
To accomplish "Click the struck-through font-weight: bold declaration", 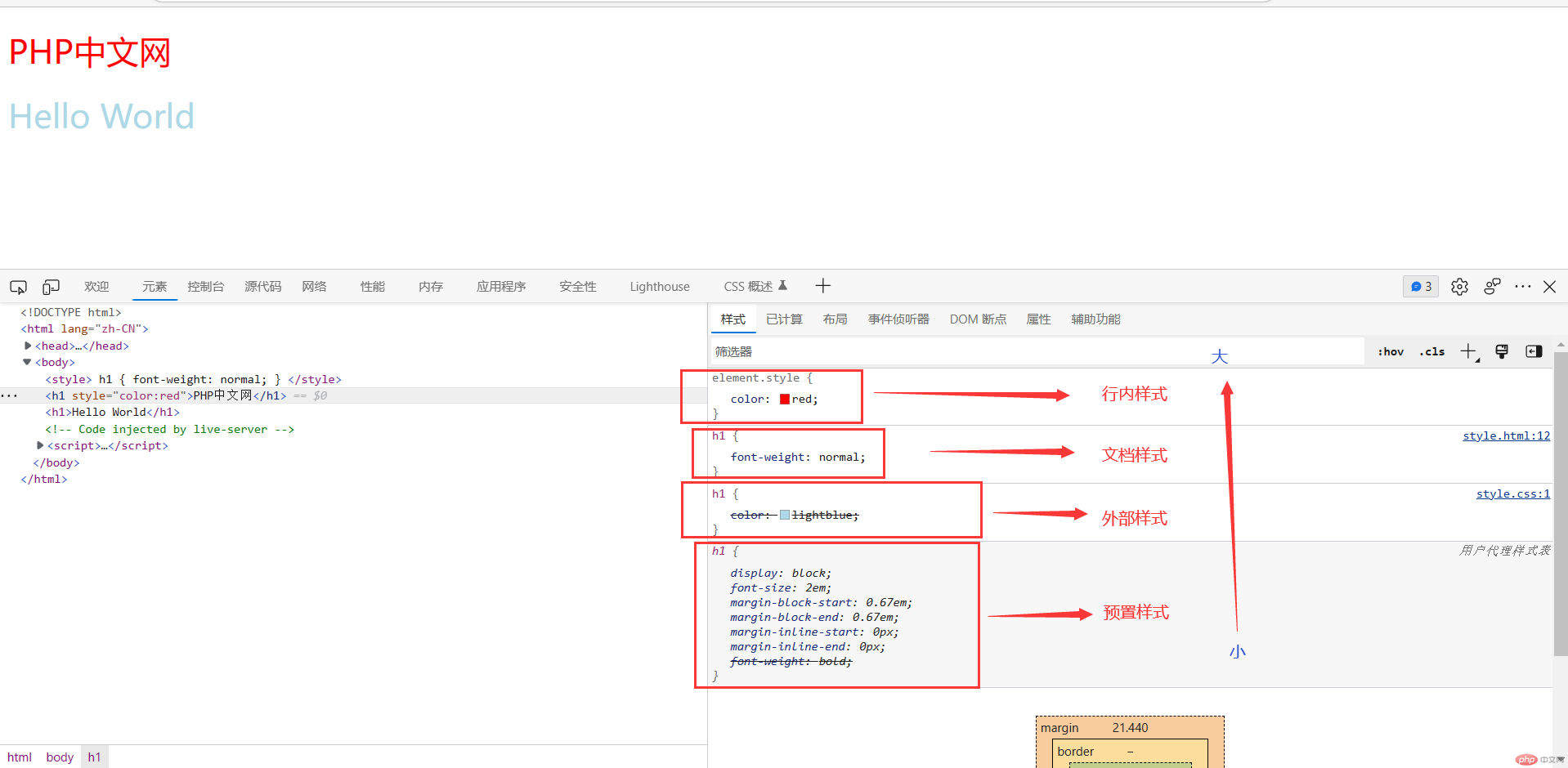I will [x=791, y=662].
